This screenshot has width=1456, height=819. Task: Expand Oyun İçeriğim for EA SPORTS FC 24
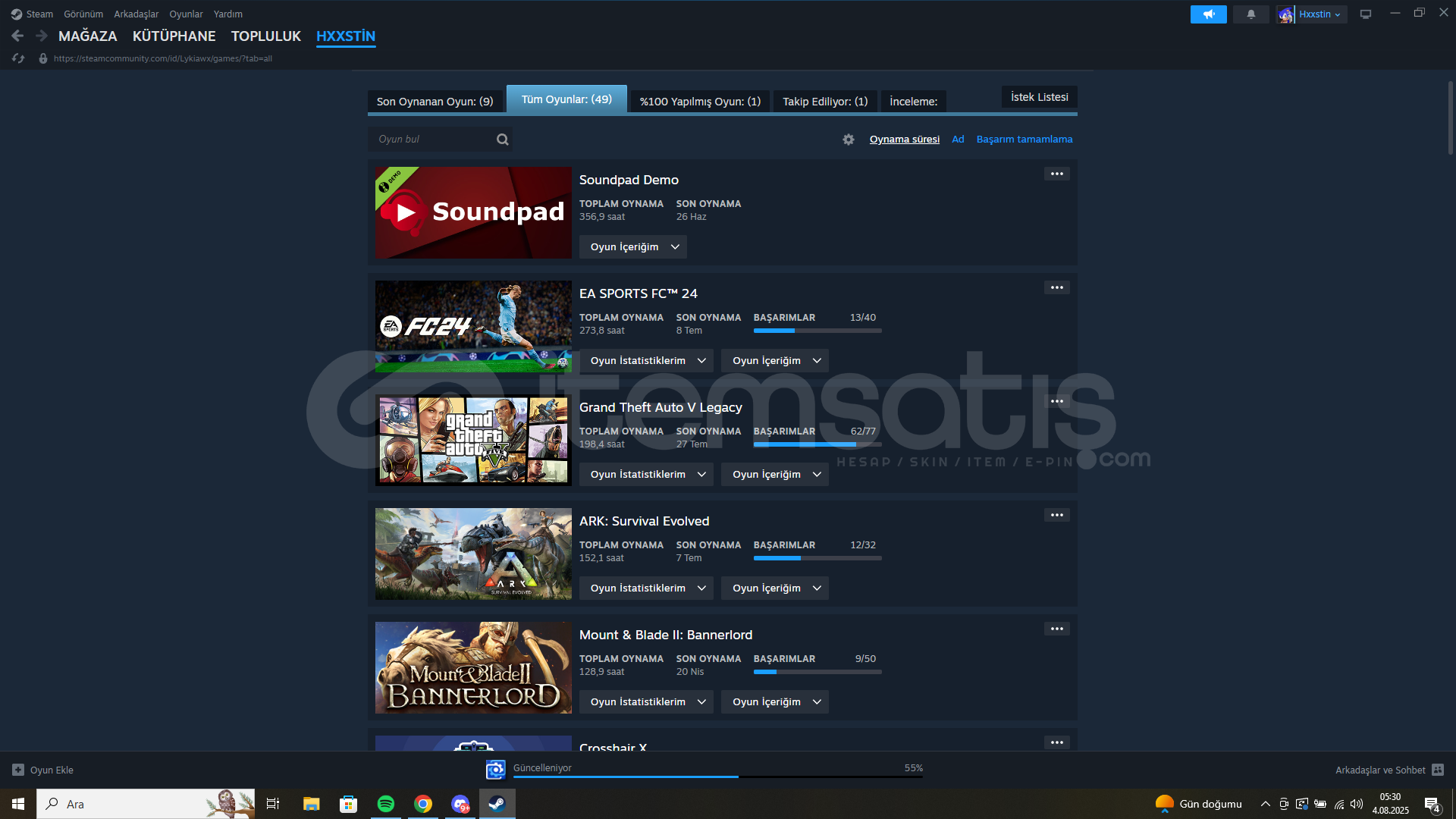pos(775,361)
